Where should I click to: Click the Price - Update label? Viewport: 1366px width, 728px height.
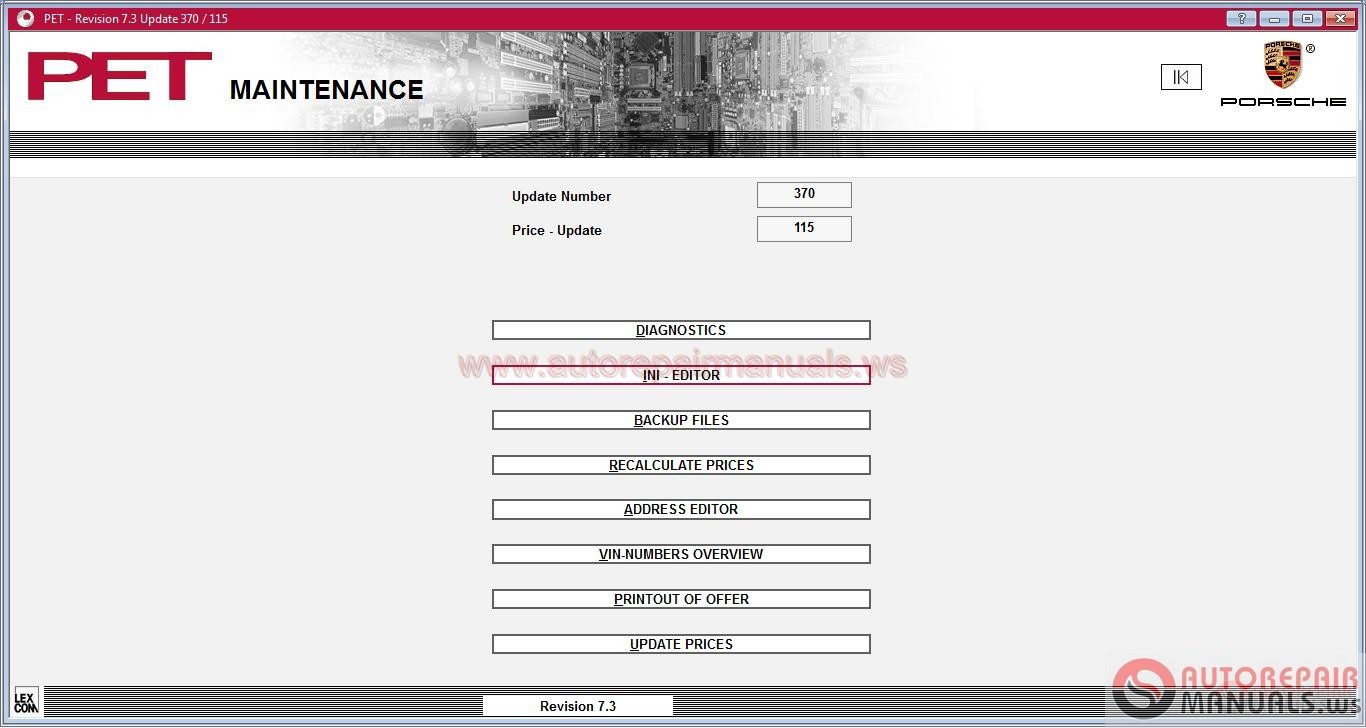(x=557, y=230)
